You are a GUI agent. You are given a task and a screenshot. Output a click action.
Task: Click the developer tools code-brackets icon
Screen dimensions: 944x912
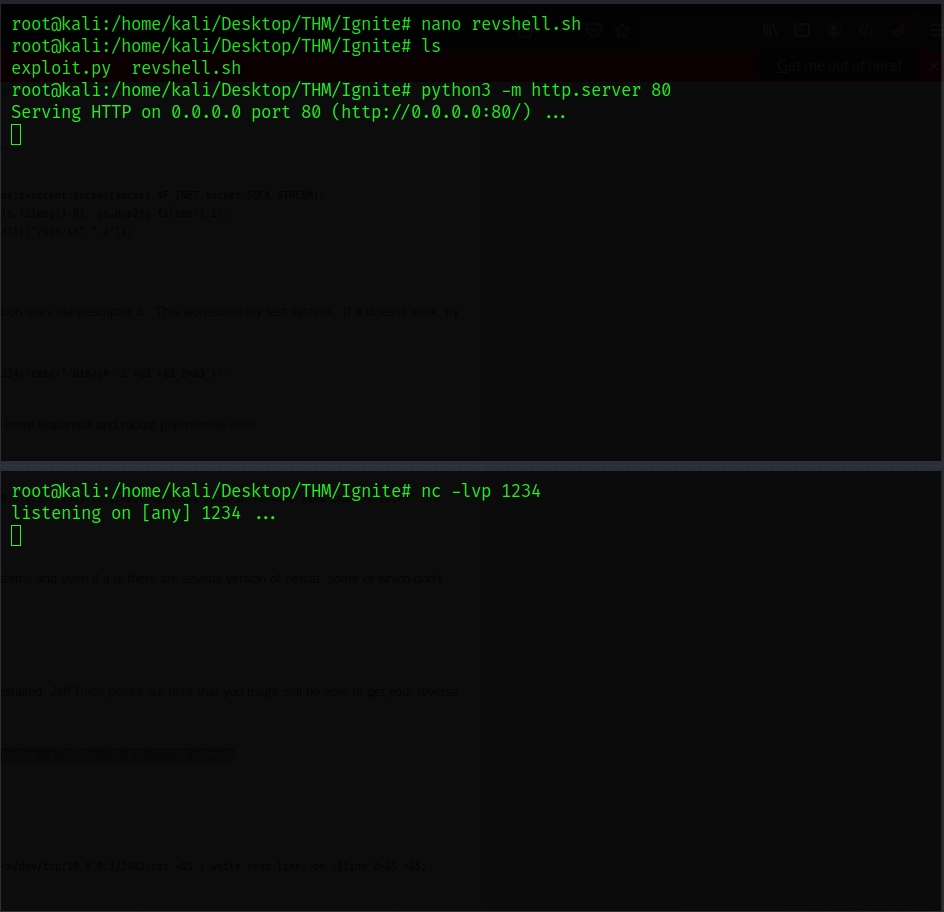866,30
